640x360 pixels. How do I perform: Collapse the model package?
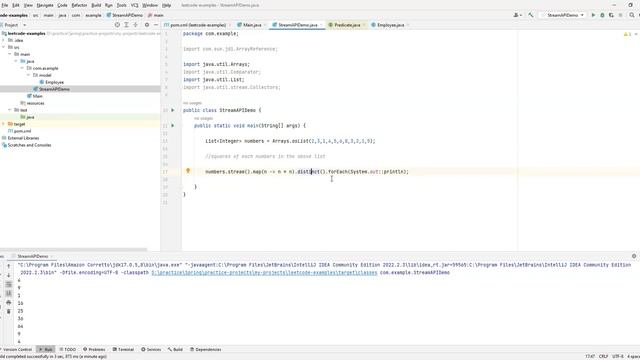[29, 75]
